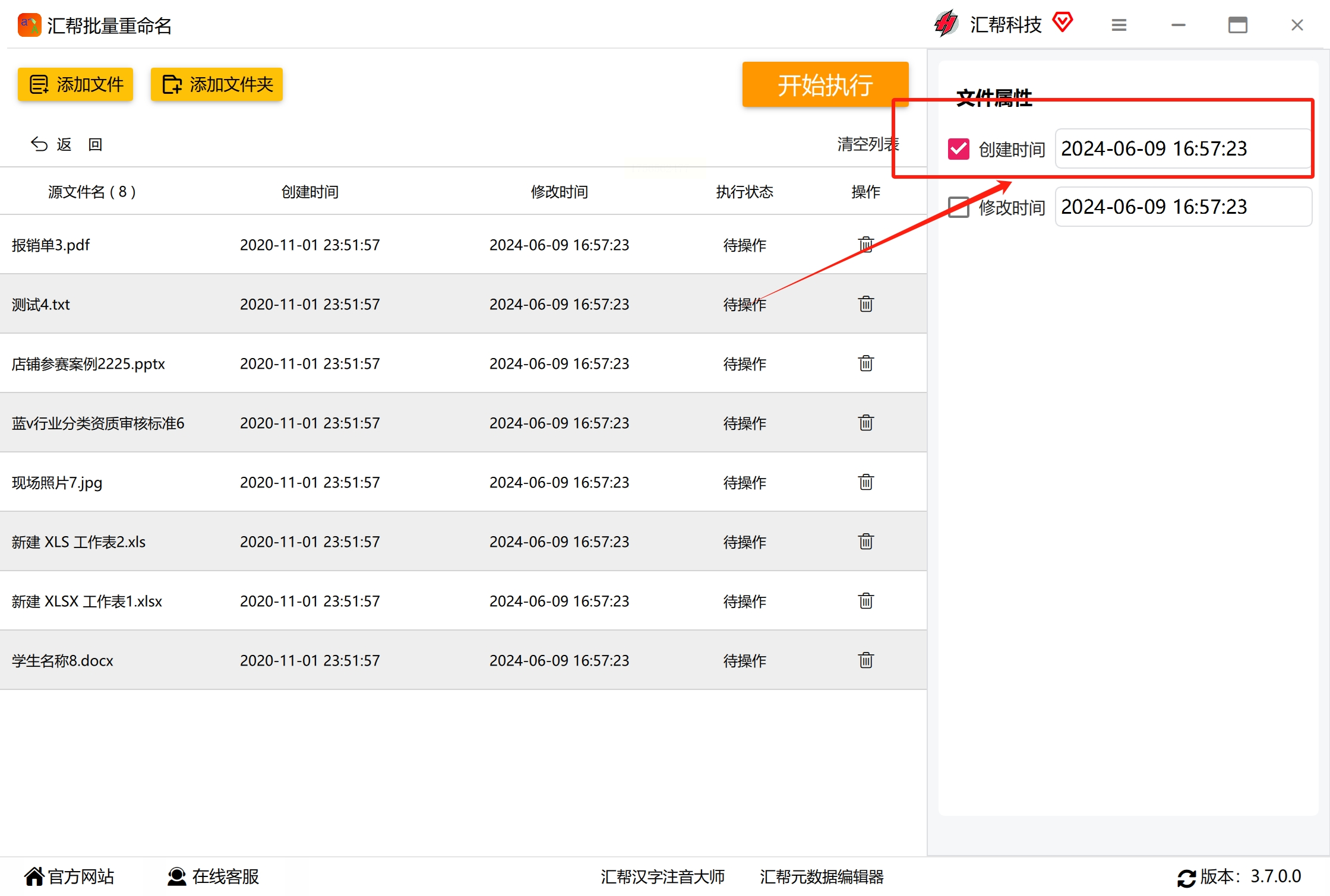Go back using the 返回 button
The height and width of the screenshot is (896, 1330).
coord(67,144)
